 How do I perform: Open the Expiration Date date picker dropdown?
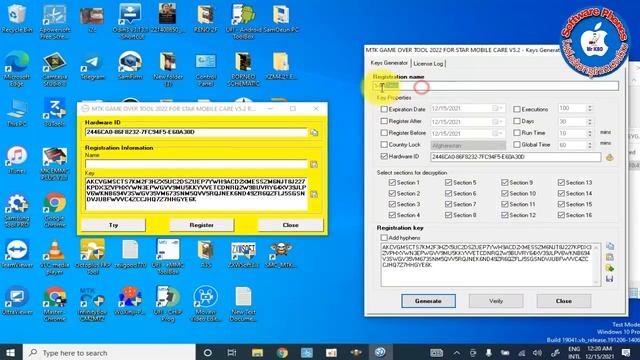point(498,109)
